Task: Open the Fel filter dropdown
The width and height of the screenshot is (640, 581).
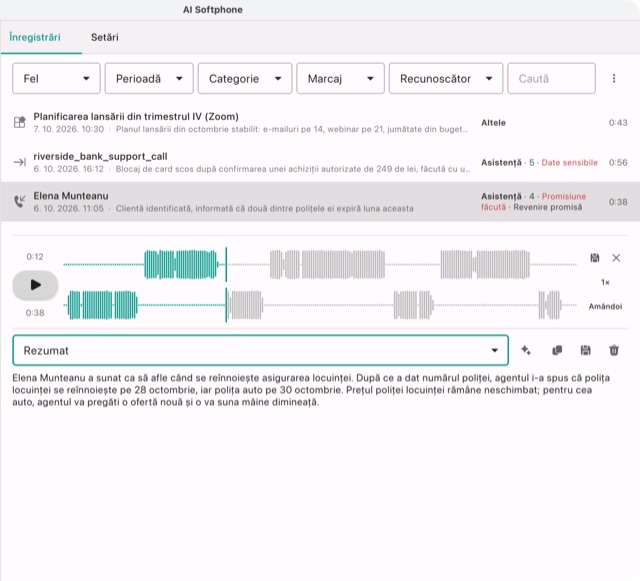Action: click(x=56, y=78)
